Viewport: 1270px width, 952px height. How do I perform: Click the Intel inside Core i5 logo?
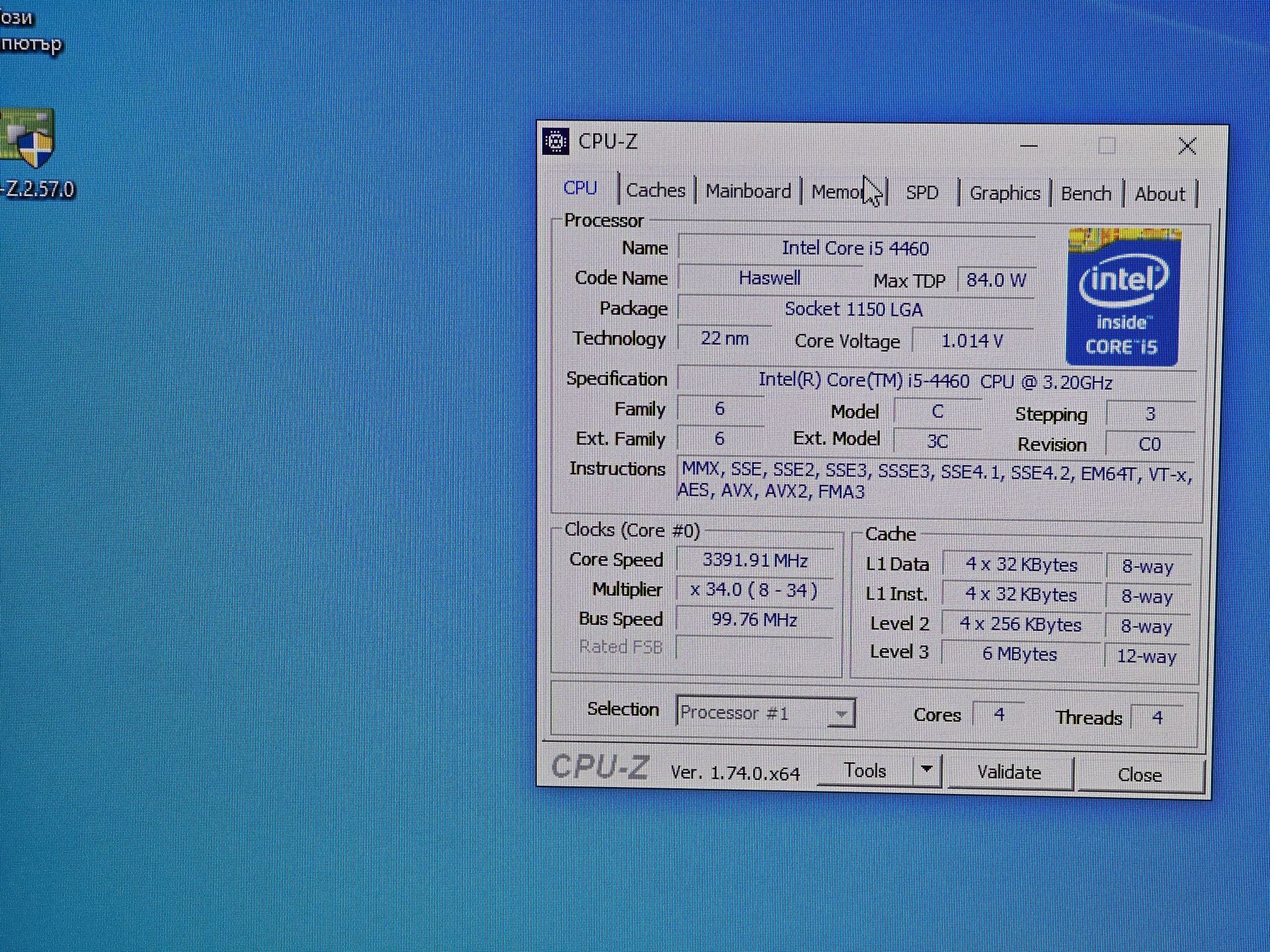[x=1123, y=297]
